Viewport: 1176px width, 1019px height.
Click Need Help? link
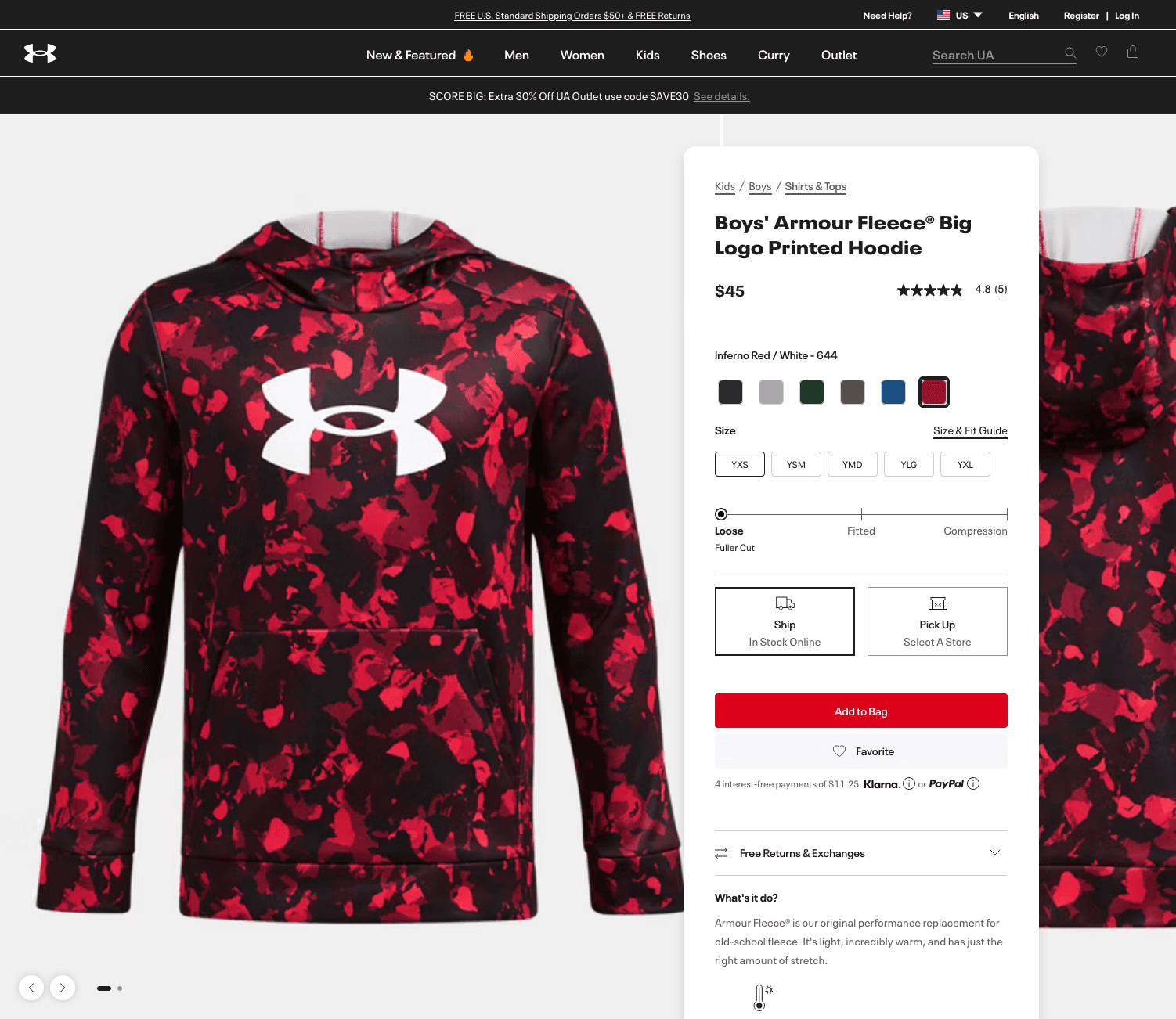click(x=887, y=16)
